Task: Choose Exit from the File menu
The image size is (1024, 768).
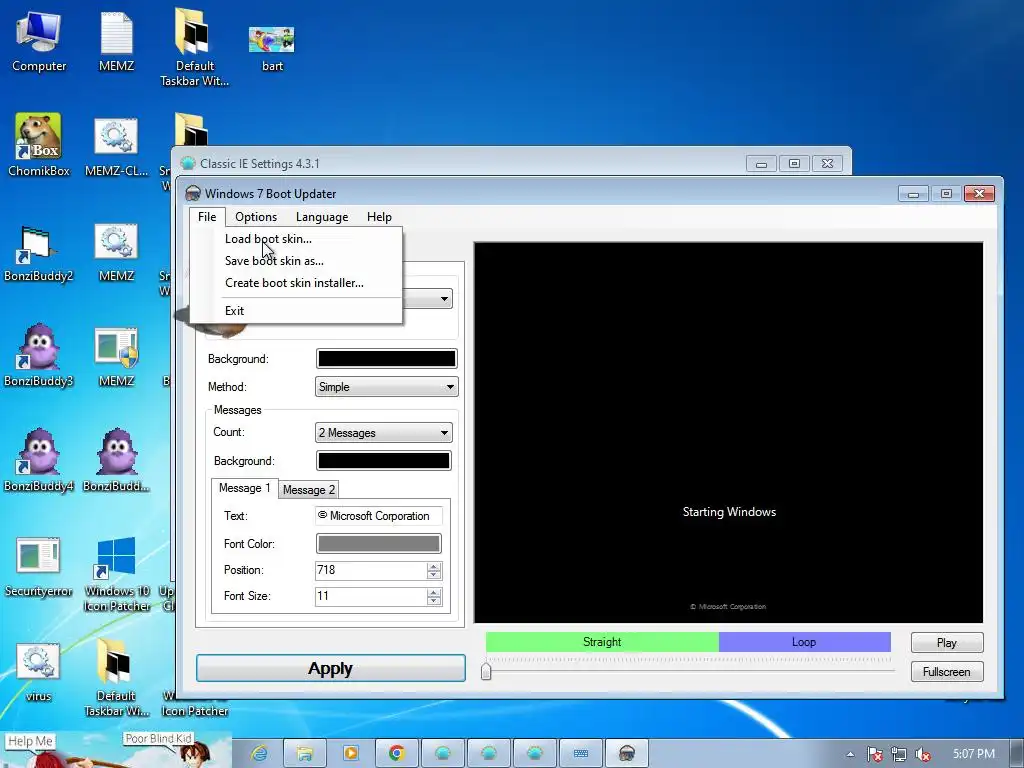Action: [296, 311]
